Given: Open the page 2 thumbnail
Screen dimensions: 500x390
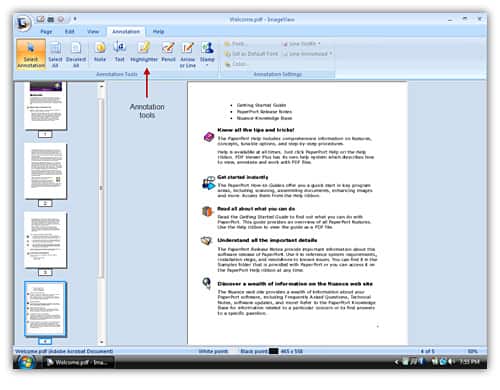Looking at the screenshot, I should click(x=46, y=171).
